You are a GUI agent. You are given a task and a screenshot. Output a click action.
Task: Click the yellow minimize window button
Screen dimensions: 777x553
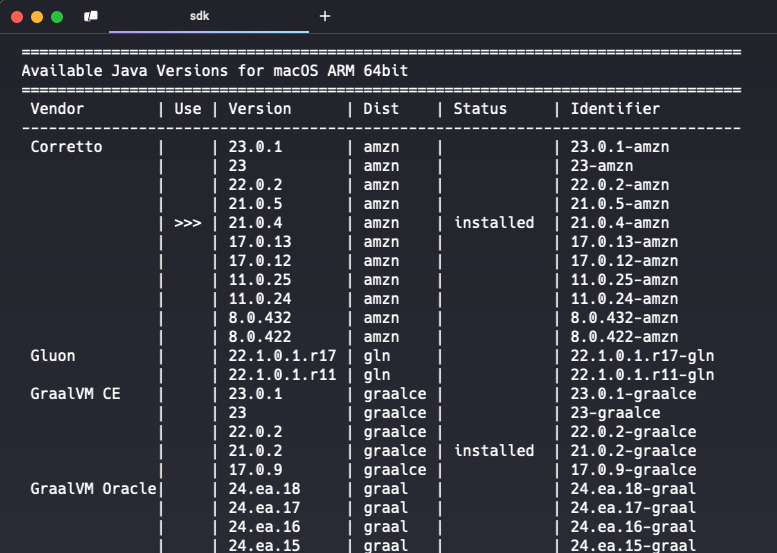tap(37, 17)
